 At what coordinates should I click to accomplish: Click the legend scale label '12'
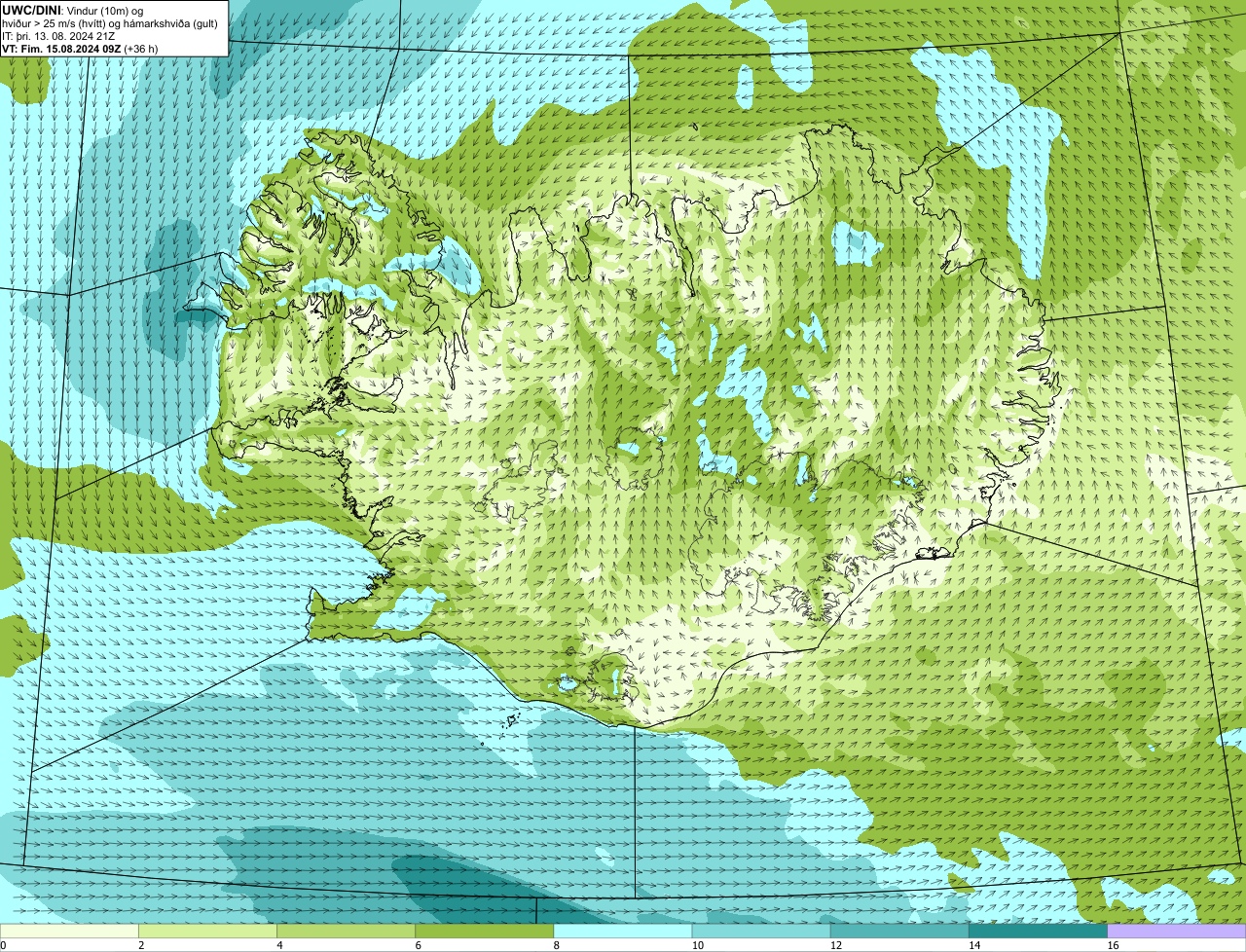(836, 945)
